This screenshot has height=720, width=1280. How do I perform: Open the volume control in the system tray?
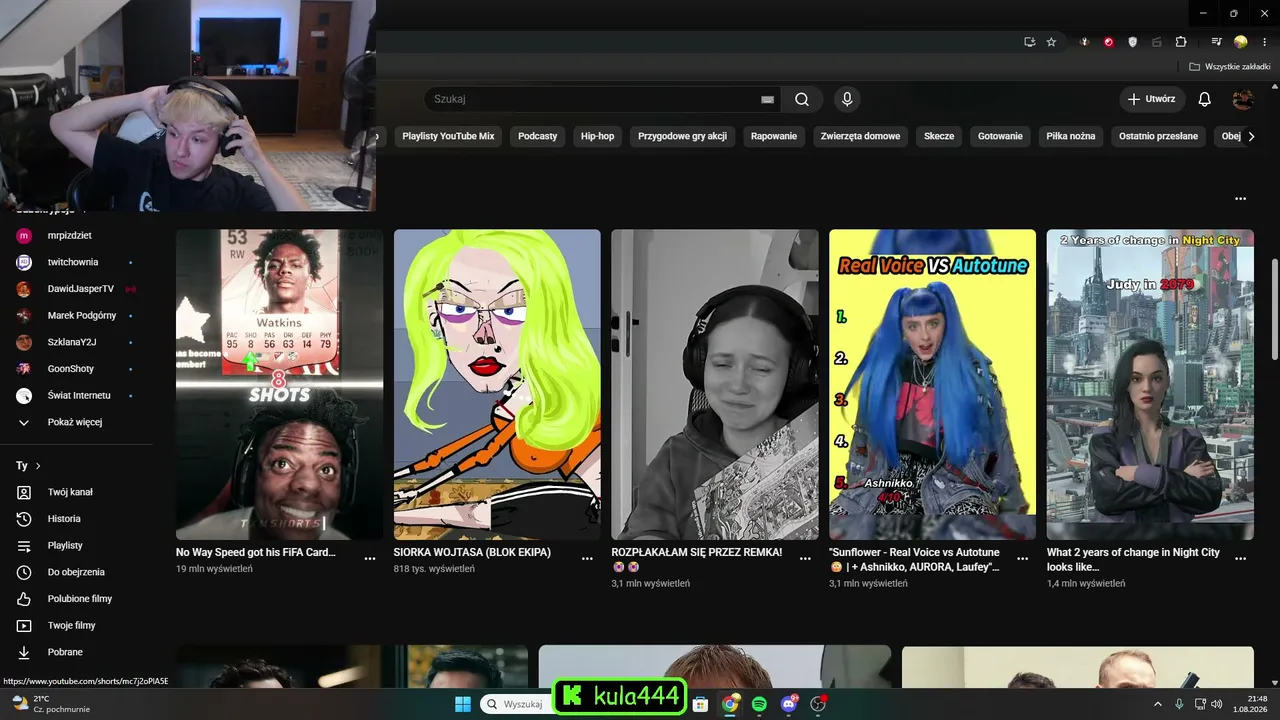tap(1217, 704)
